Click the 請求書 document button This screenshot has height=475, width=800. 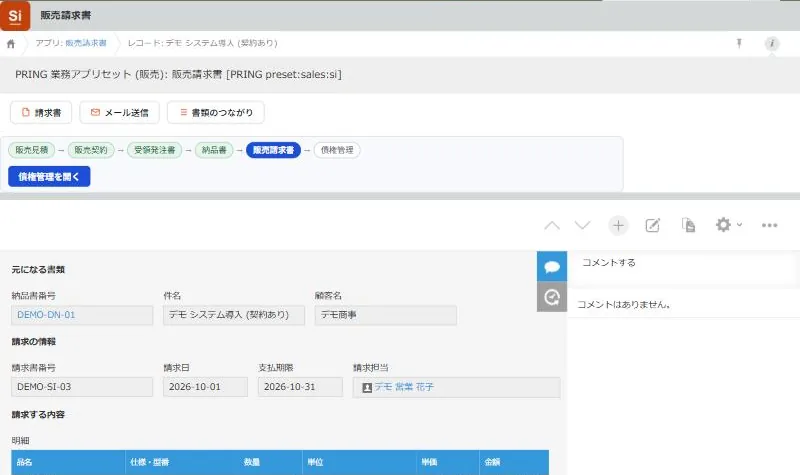(41, 112)
